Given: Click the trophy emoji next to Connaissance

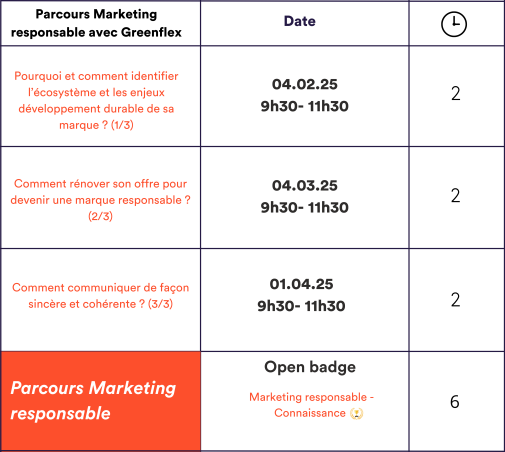Looking at the screenshot, I should [357, 413].
